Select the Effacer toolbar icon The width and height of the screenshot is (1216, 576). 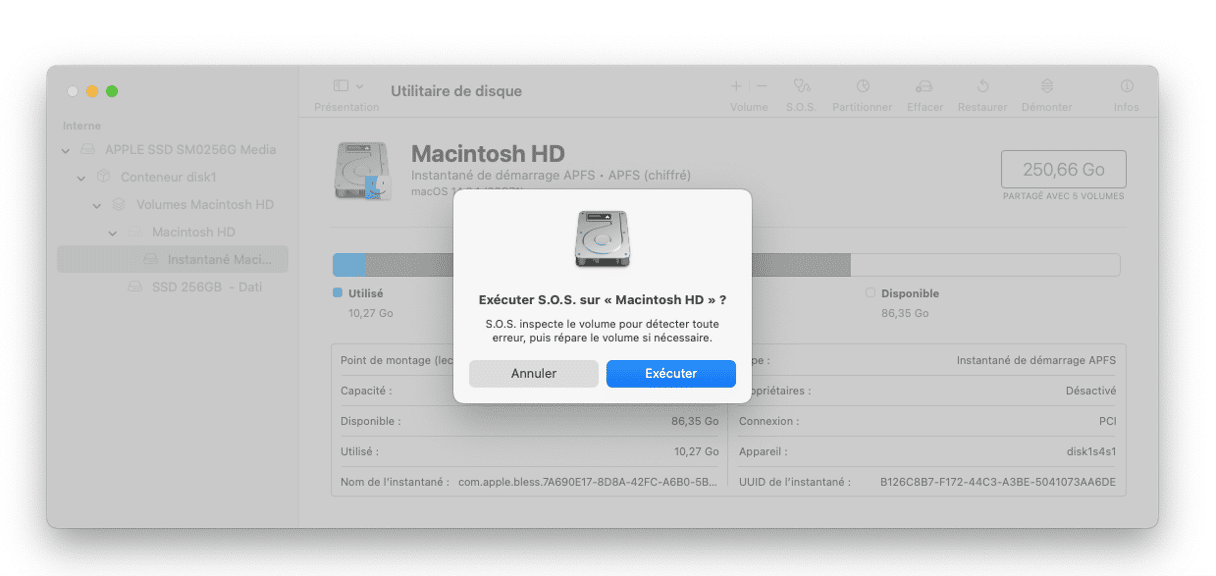[x=924, y=87]
